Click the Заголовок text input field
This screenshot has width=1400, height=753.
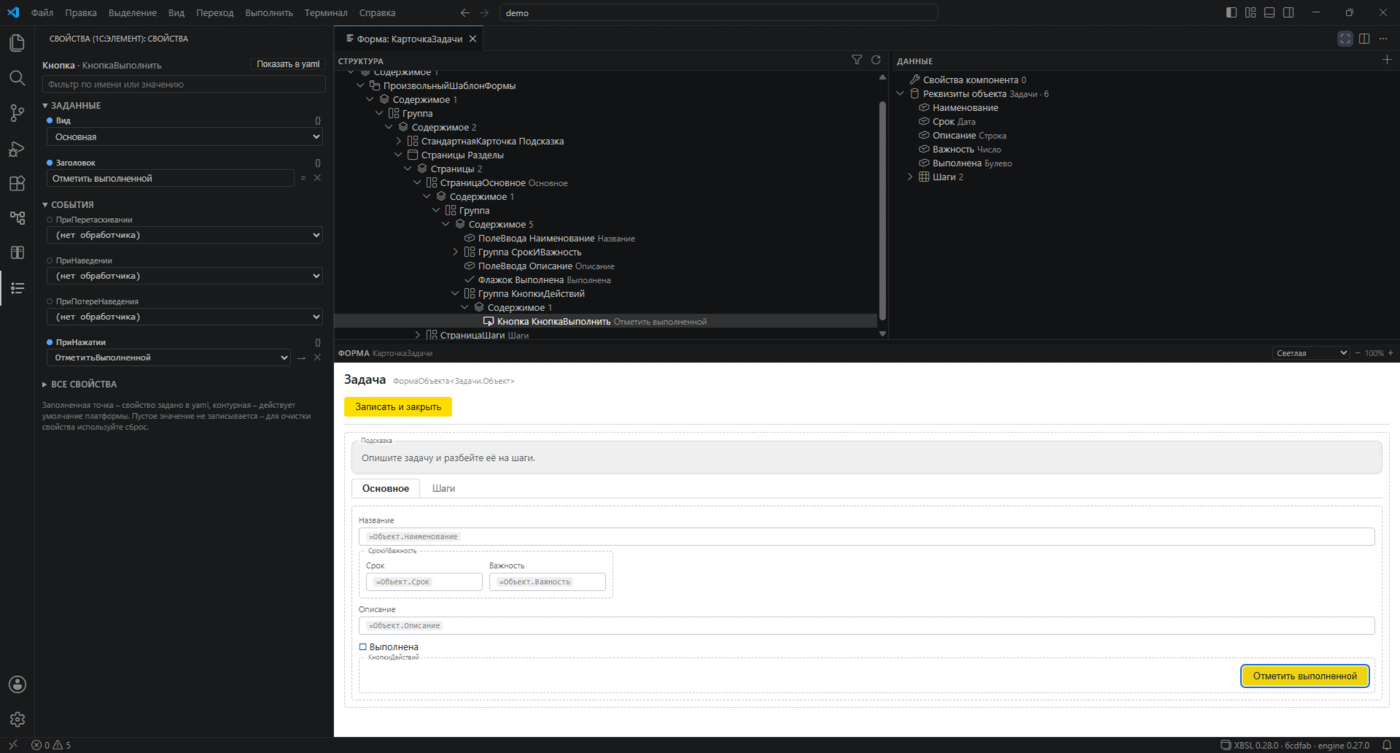coord(170,178)
